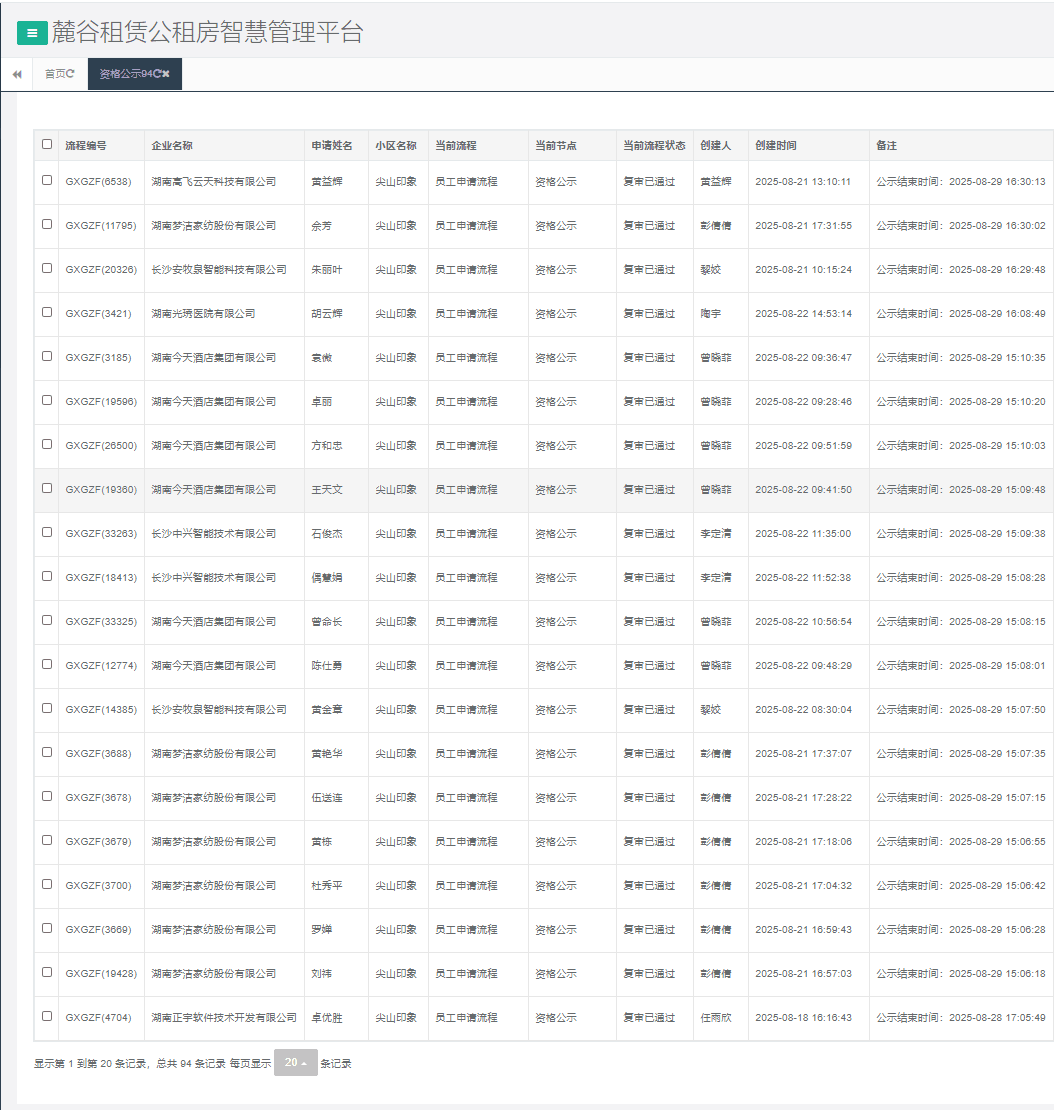Viewport: 1054px width, 1110px height.
Task: Tick checkbox for row GXGZF(6538)
Action: [47, 181]
